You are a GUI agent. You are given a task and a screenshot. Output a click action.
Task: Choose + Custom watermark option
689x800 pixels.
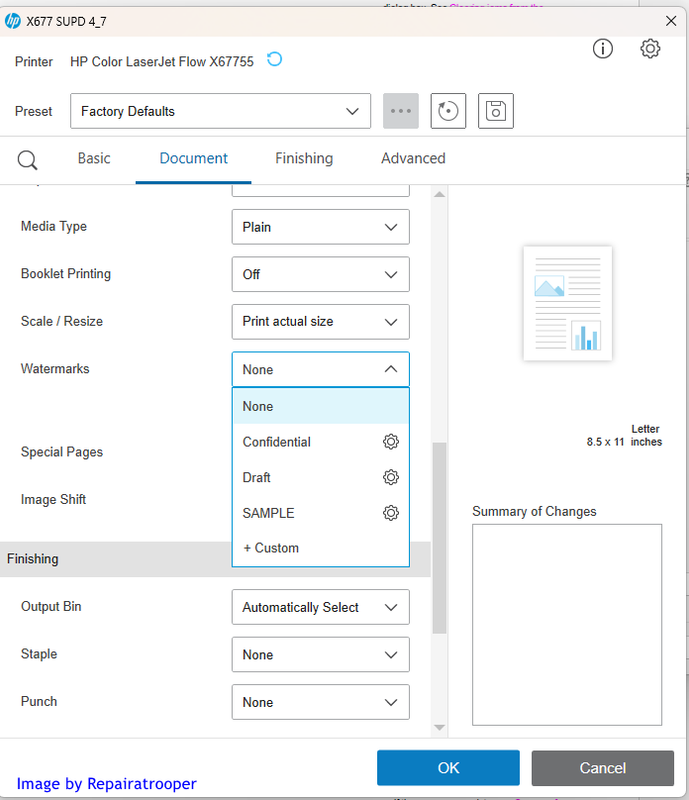click(321, 548)
